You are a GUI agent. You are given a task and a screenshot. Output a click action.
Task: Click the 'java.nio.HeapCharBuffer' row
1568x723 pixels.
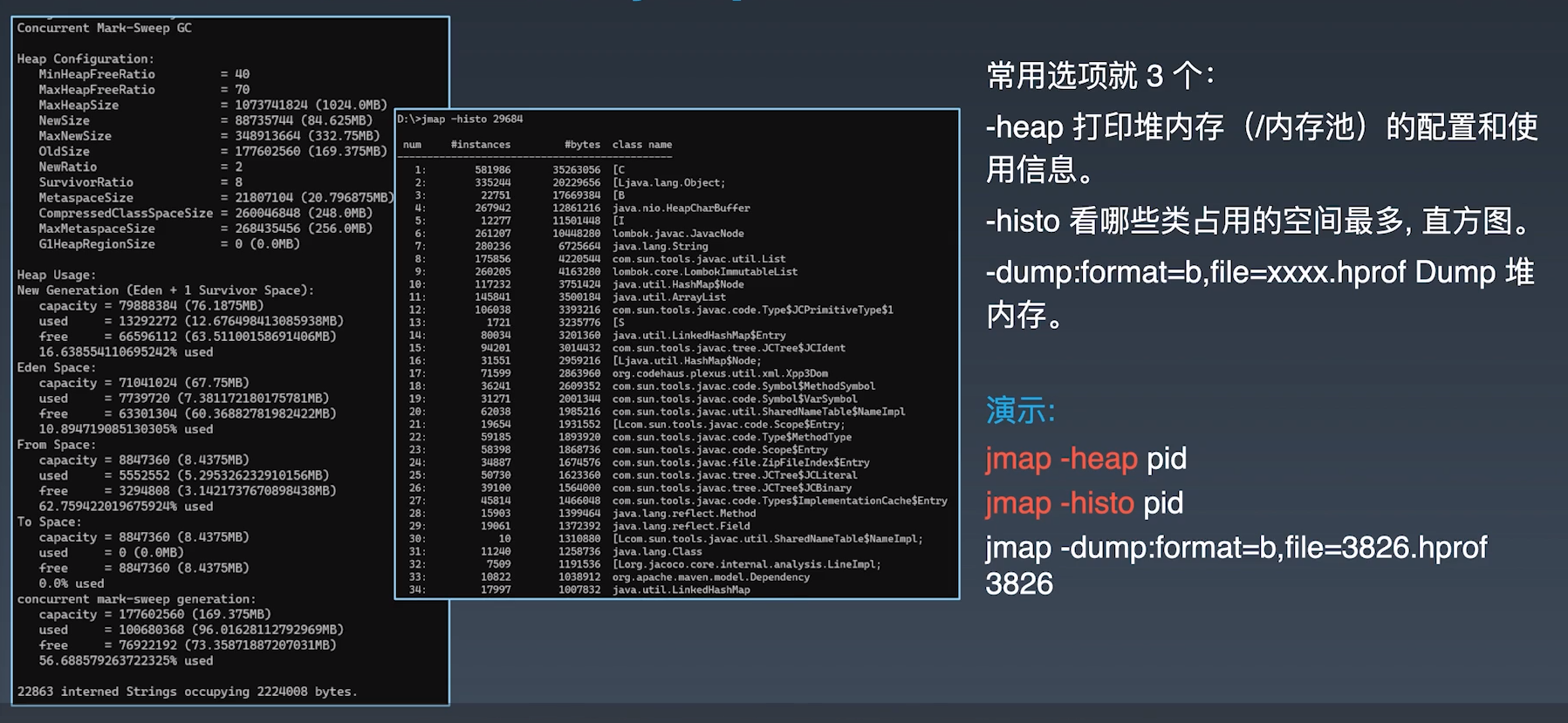[582, 208]
